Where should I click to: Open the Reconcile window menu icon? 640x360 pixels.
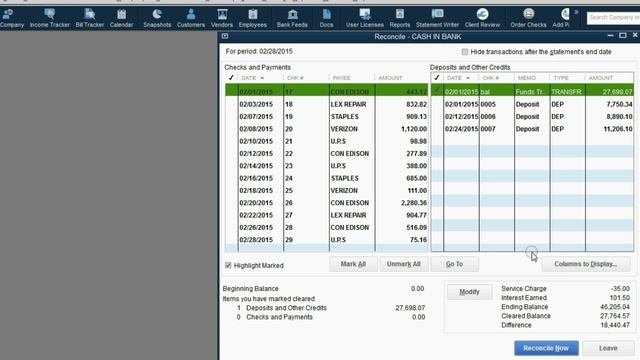point(225,36)
